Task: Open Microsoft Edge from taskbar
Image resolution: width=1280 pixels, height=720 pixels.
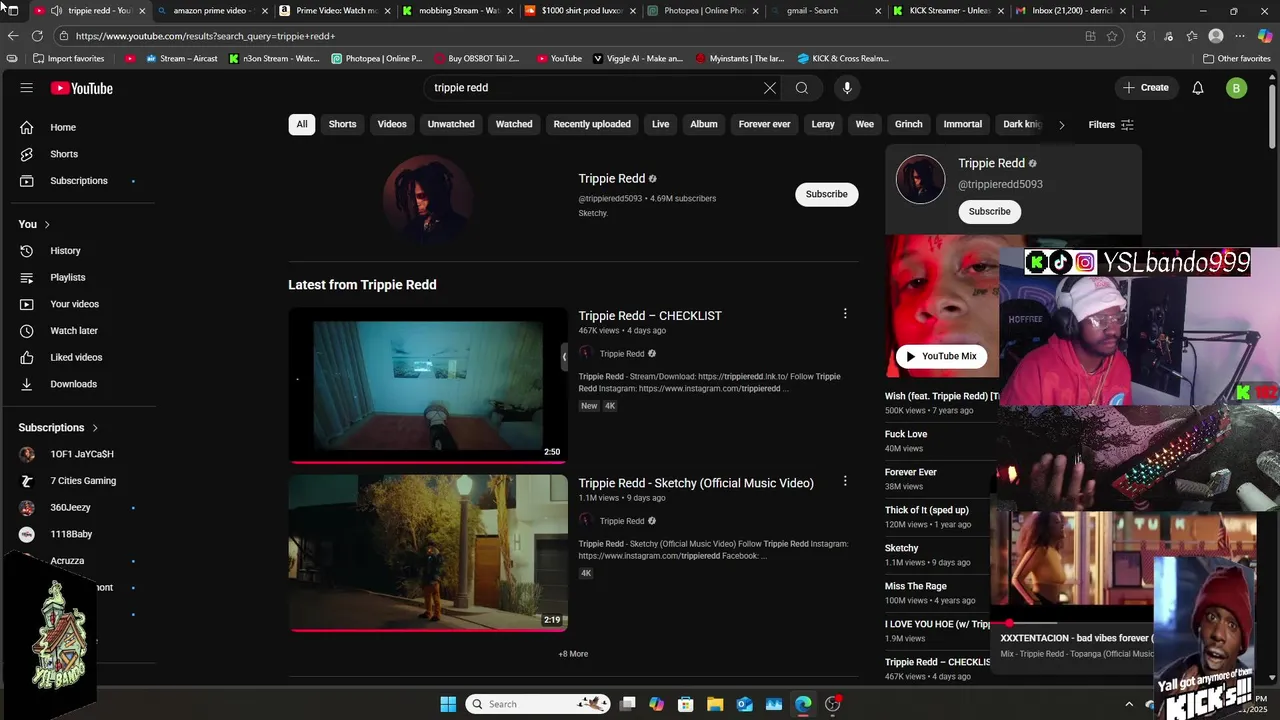Action: click(x=803, y=704)
